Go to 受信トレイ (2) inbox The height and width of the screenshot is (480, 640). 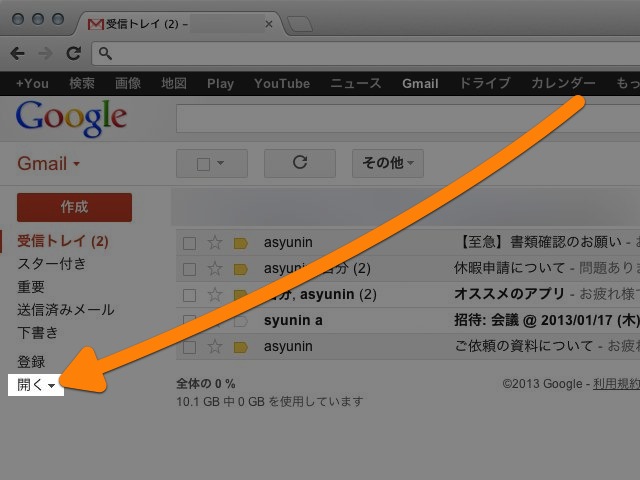(63, 241)
